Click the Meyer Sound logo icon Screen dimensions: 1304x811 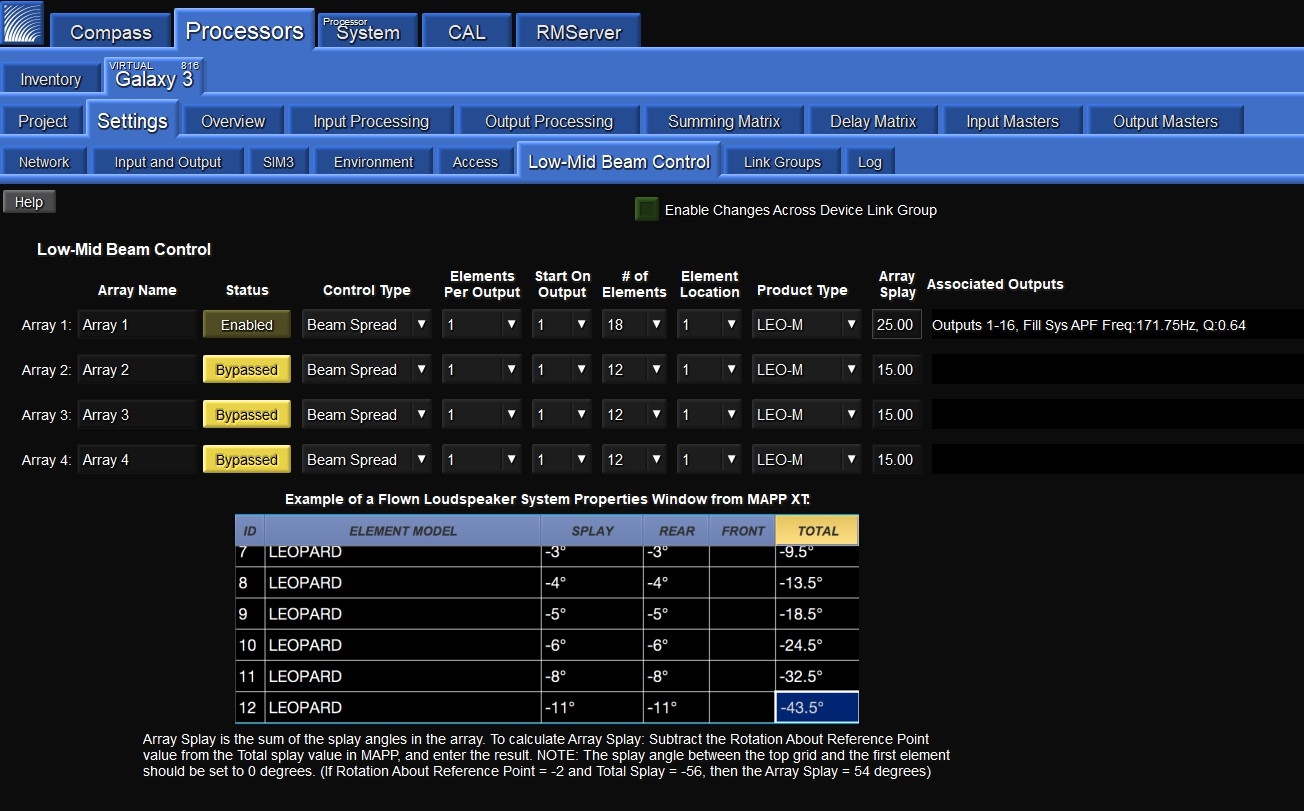click(23, 24)
